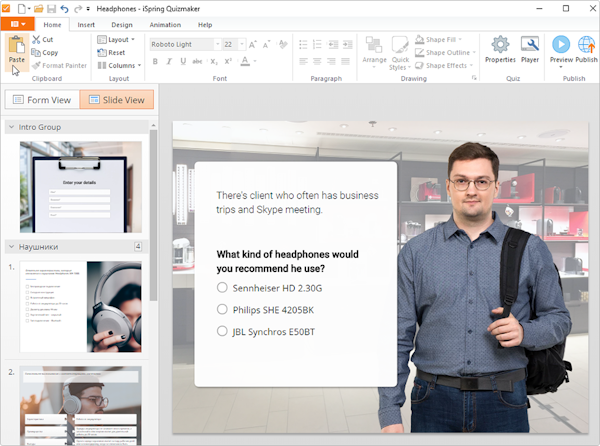Click the Save icon in title bar
This screenshot has width=600, height=446.
coord(52,8)
